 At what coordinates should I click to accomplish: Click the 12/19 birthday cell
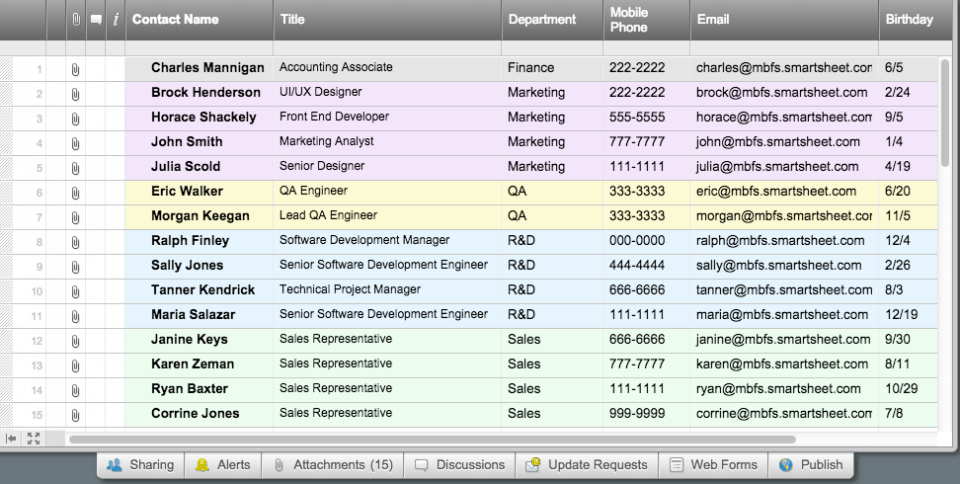908,315
